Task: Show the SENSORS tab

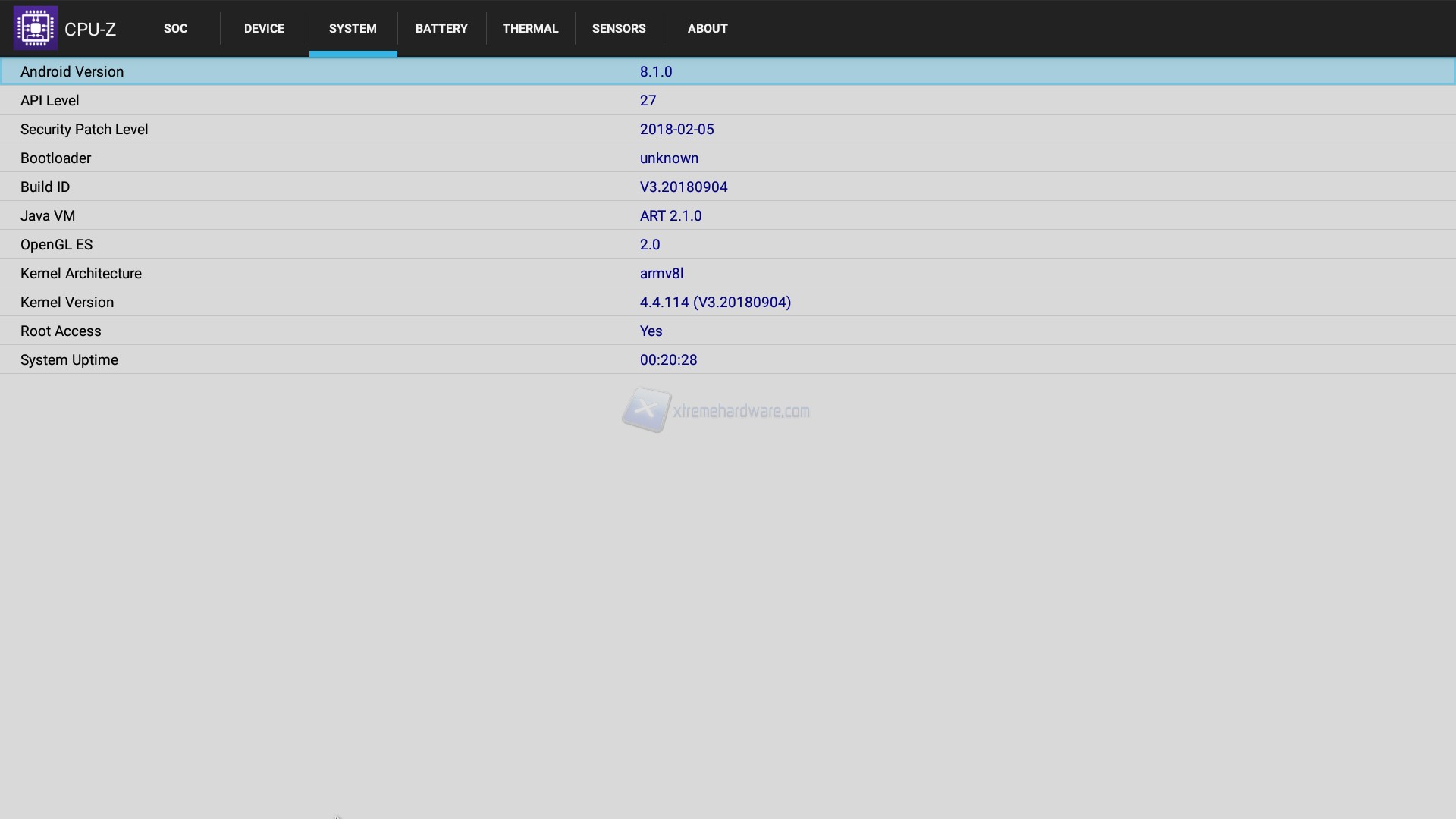Action: 619,28
